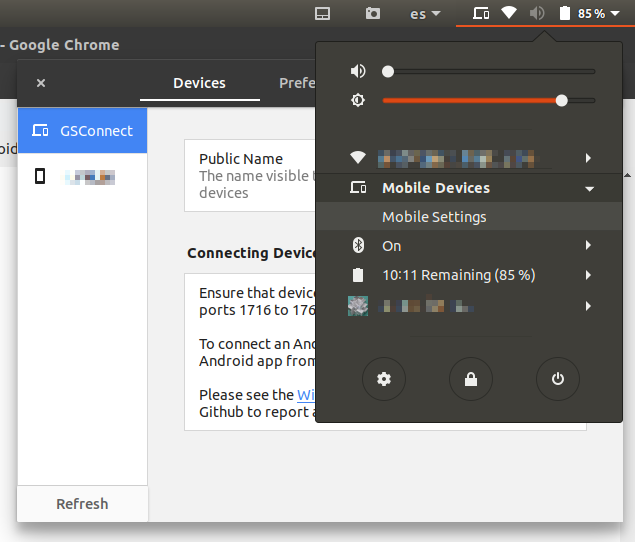
Task: Expand the Wi-Fi network submenu arrow
Action: coord(588,158)
